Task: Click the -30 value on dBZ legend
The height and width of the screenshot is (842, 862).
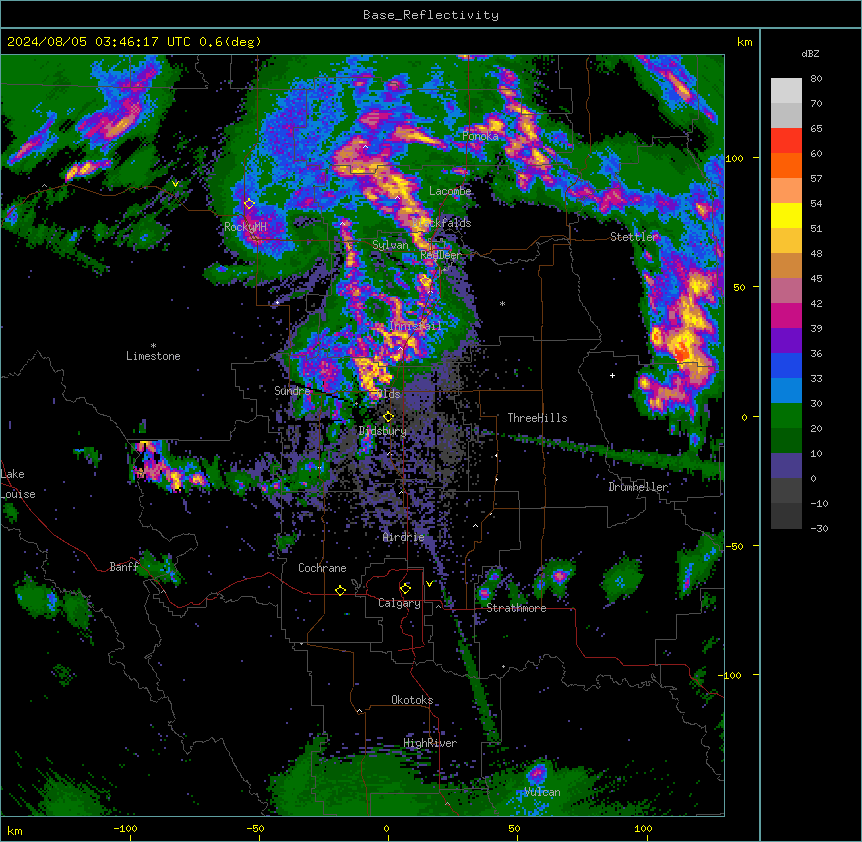Action: (819, 528)
